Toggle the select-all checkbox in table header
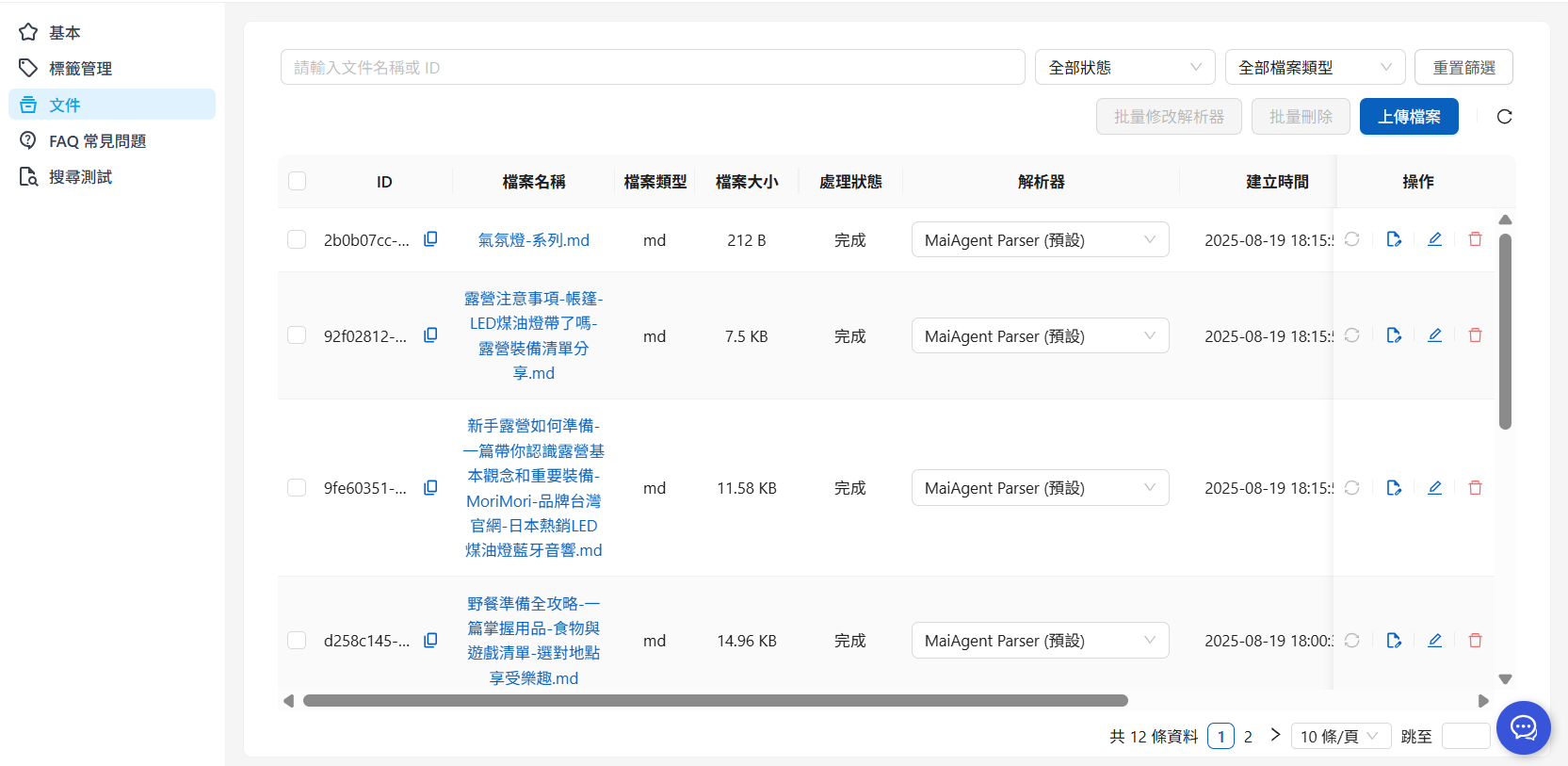Viewport: 1568px width, 766px height. pos(298,181)
